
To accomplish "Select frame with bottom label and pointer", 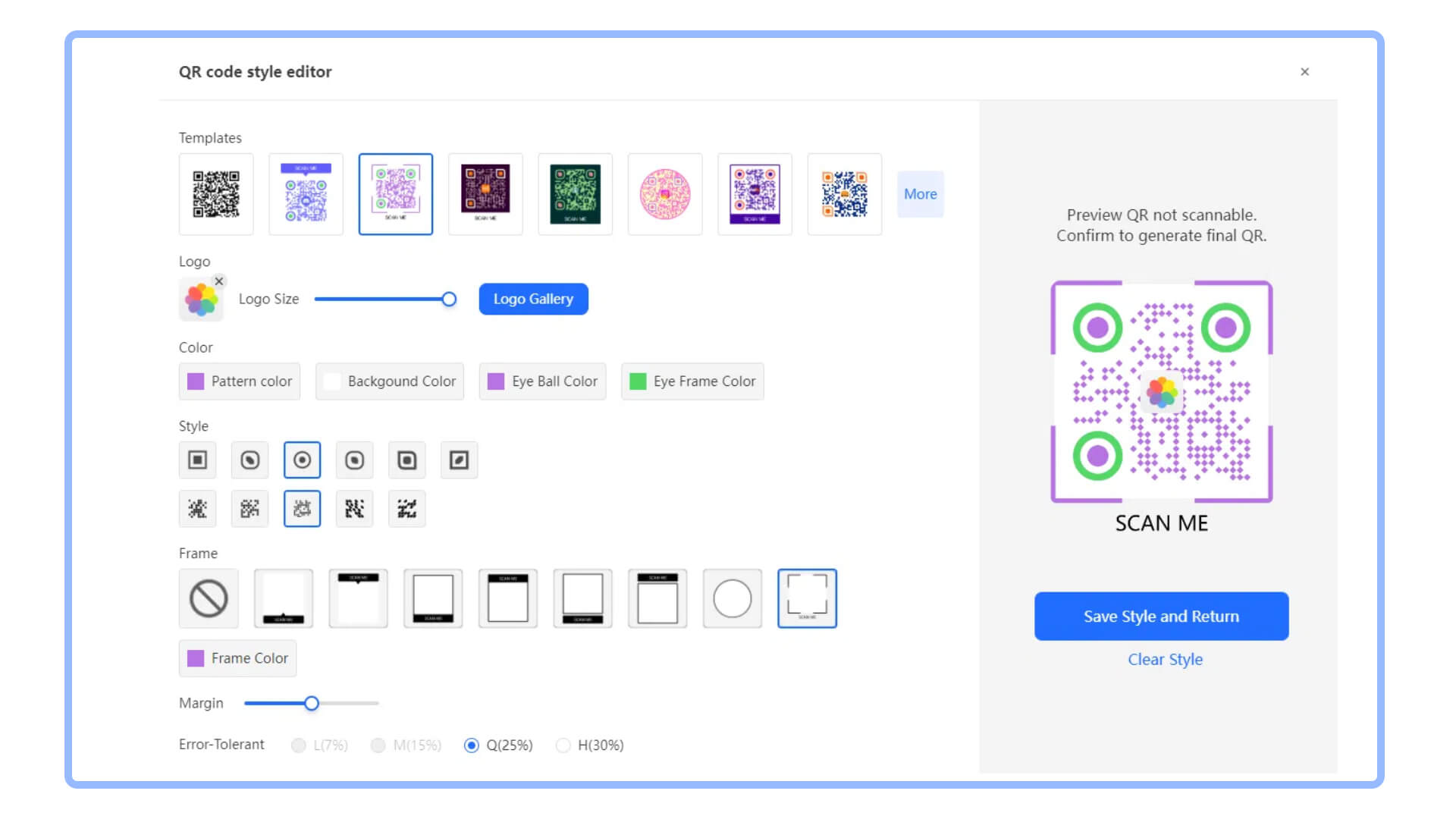I will point(284,598).
